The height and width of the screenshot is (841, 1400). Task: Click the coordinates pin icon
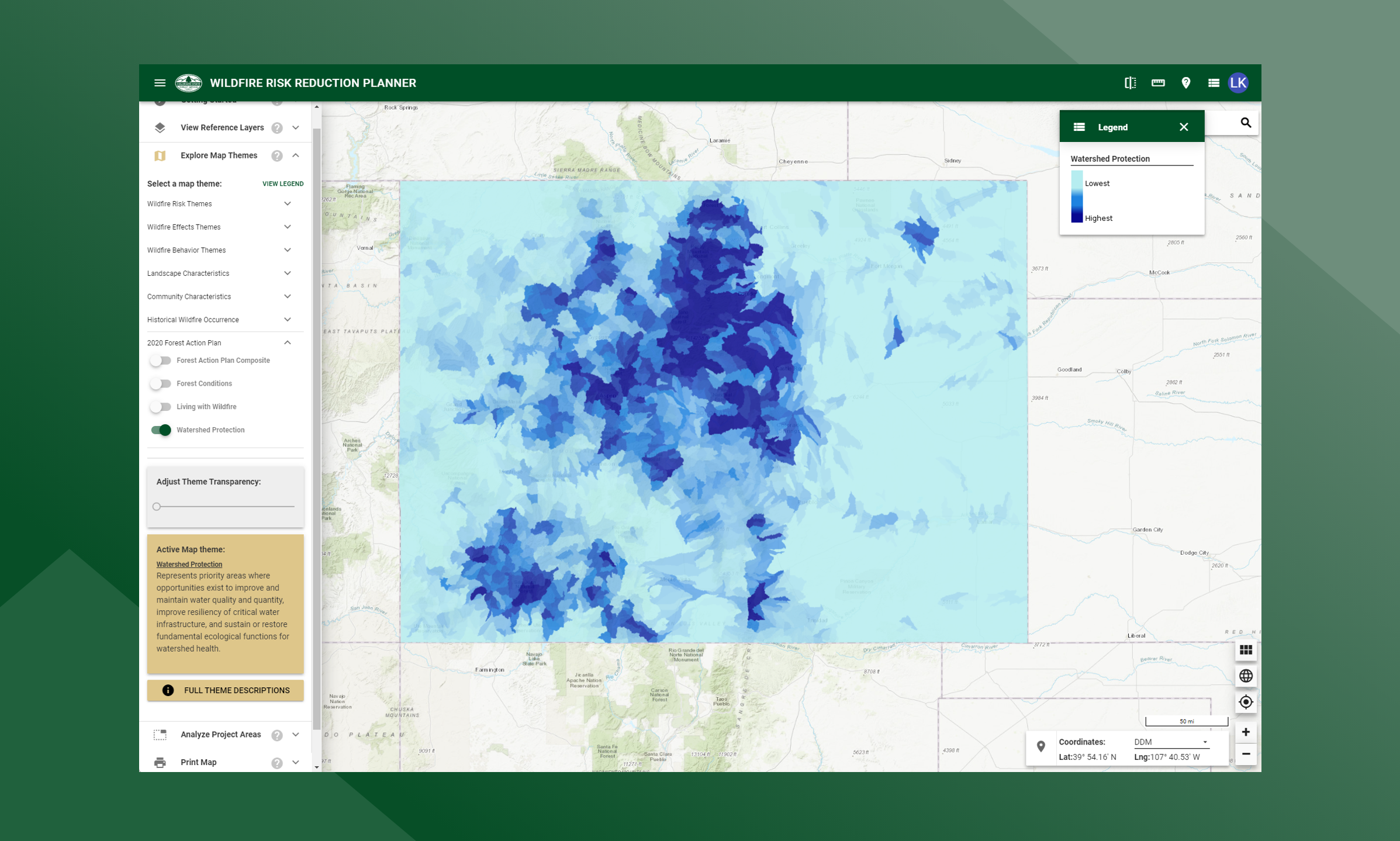tap(1041, 746)
